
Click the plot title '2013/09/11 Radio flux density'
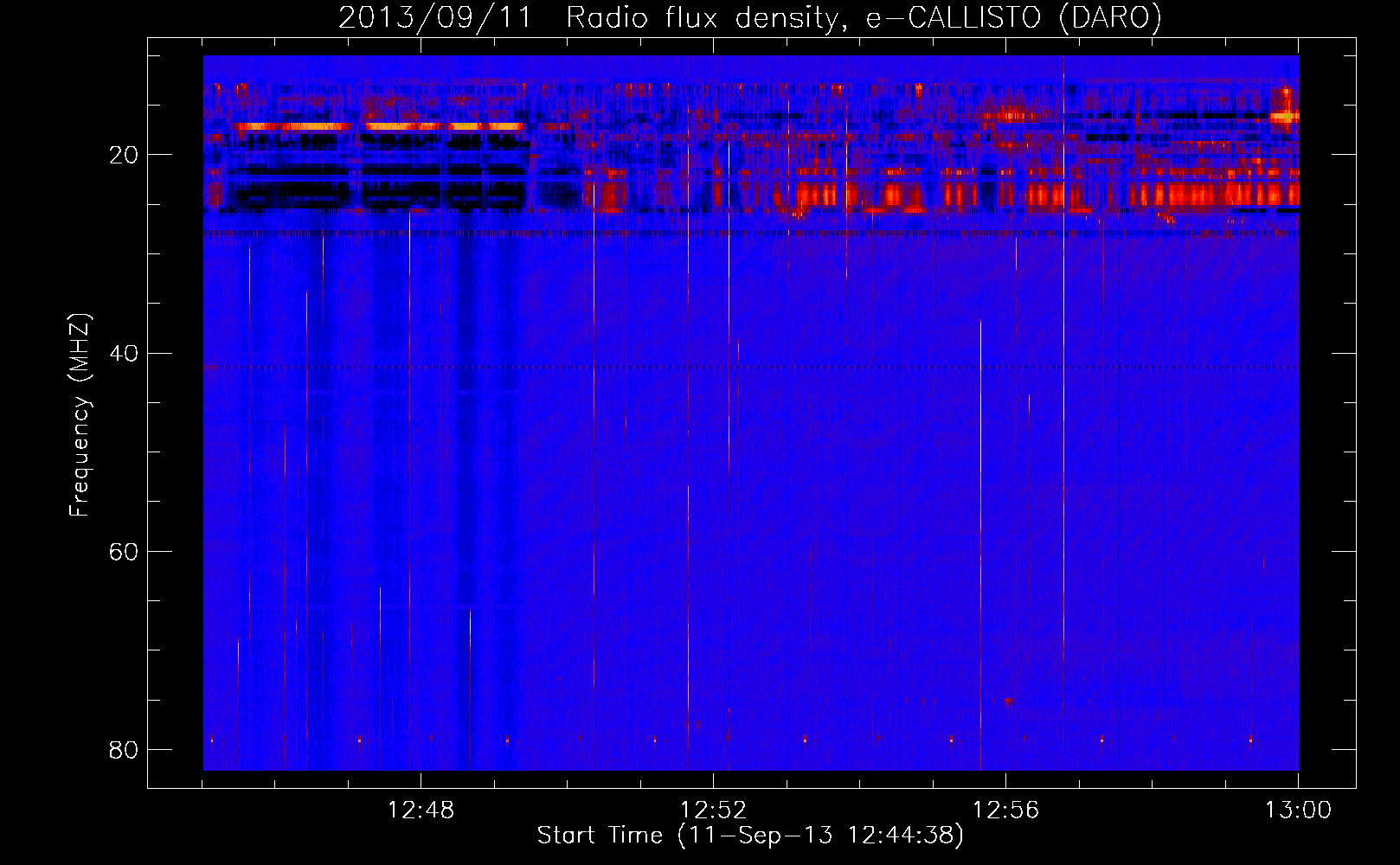click(750, 17)
